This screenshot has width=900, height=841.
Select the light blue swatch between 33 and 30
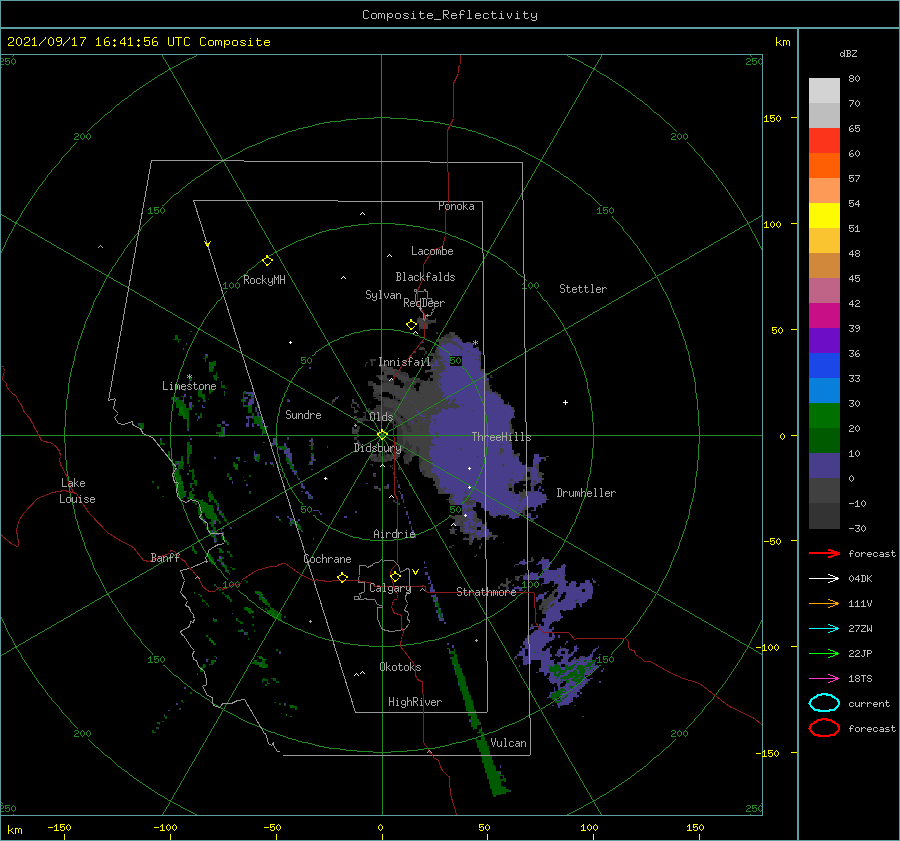(824, 390)
